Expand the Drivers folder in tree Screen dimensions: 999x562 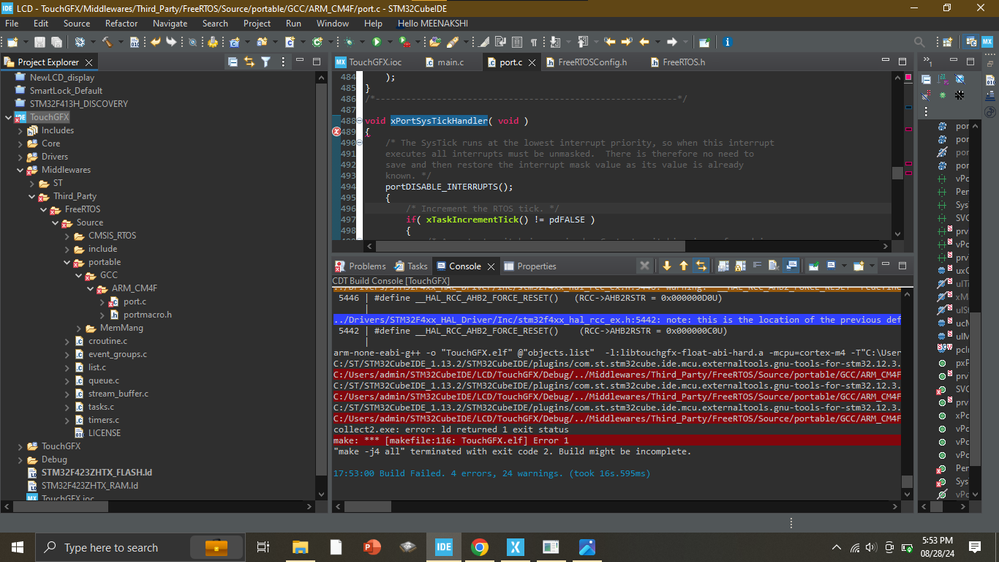(x=21, y=157)
